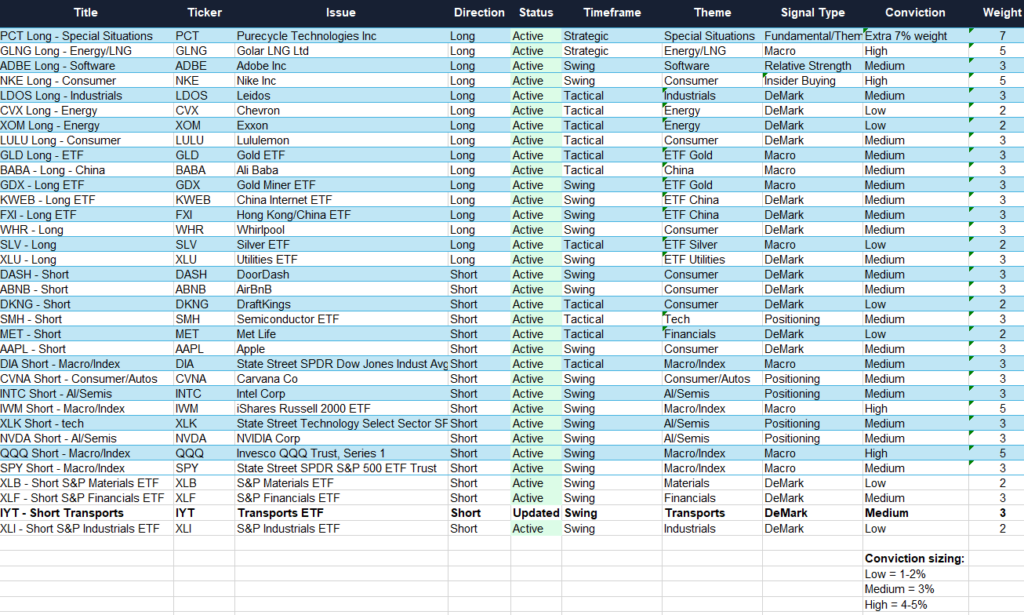Select the 'Gold Miner ETF' issue cell

[341, 185]
